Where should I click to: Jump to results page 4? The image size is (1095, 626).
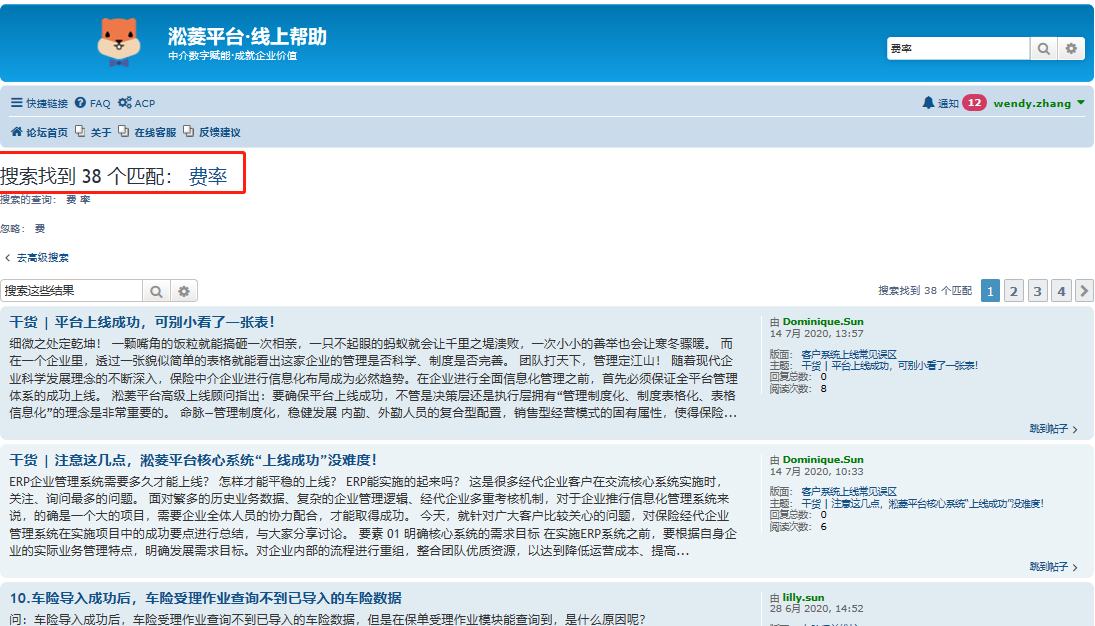pos(1061,291)
